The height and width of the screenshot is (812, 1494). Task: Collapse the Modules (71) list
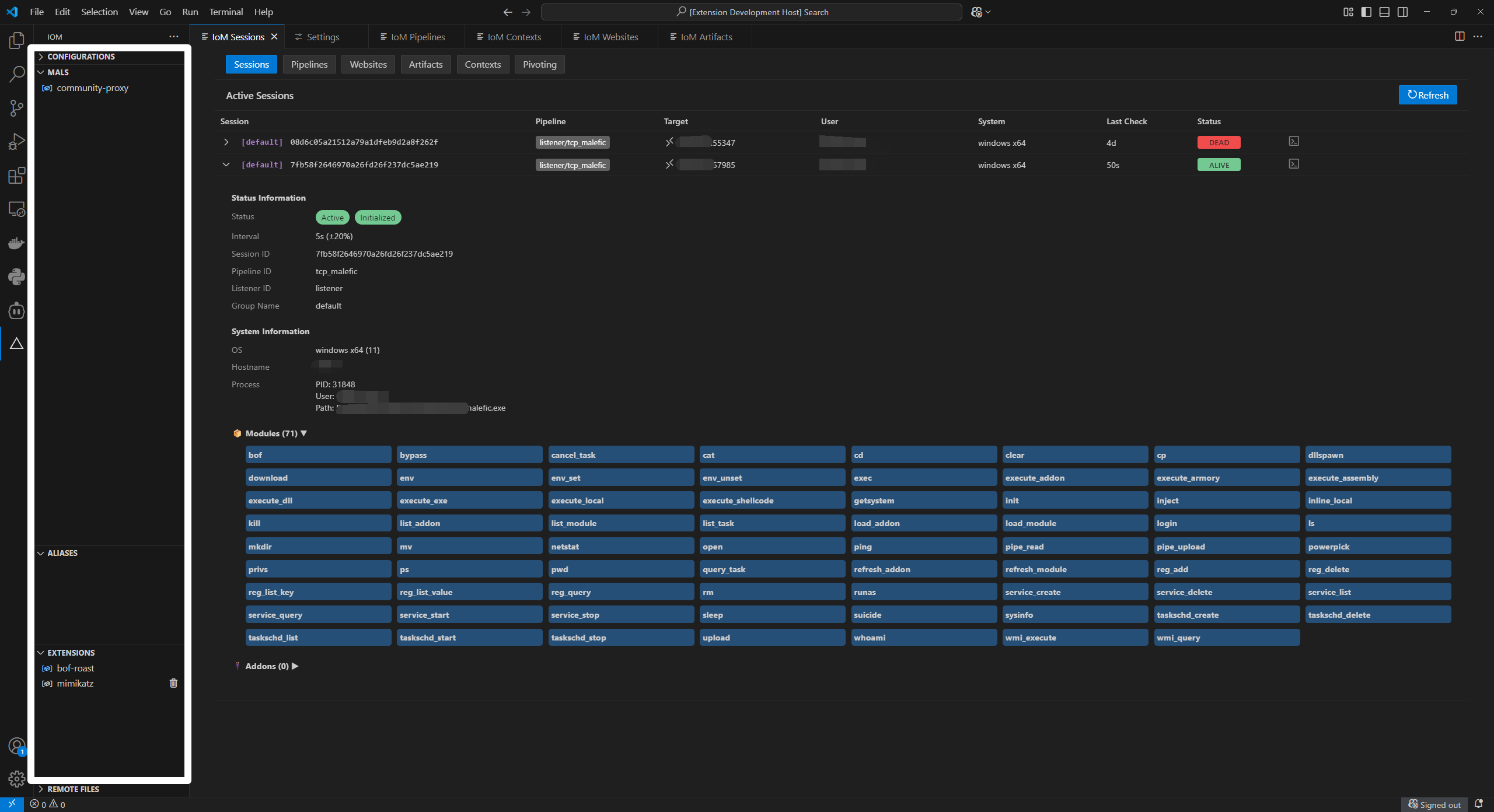coord(303,433)
